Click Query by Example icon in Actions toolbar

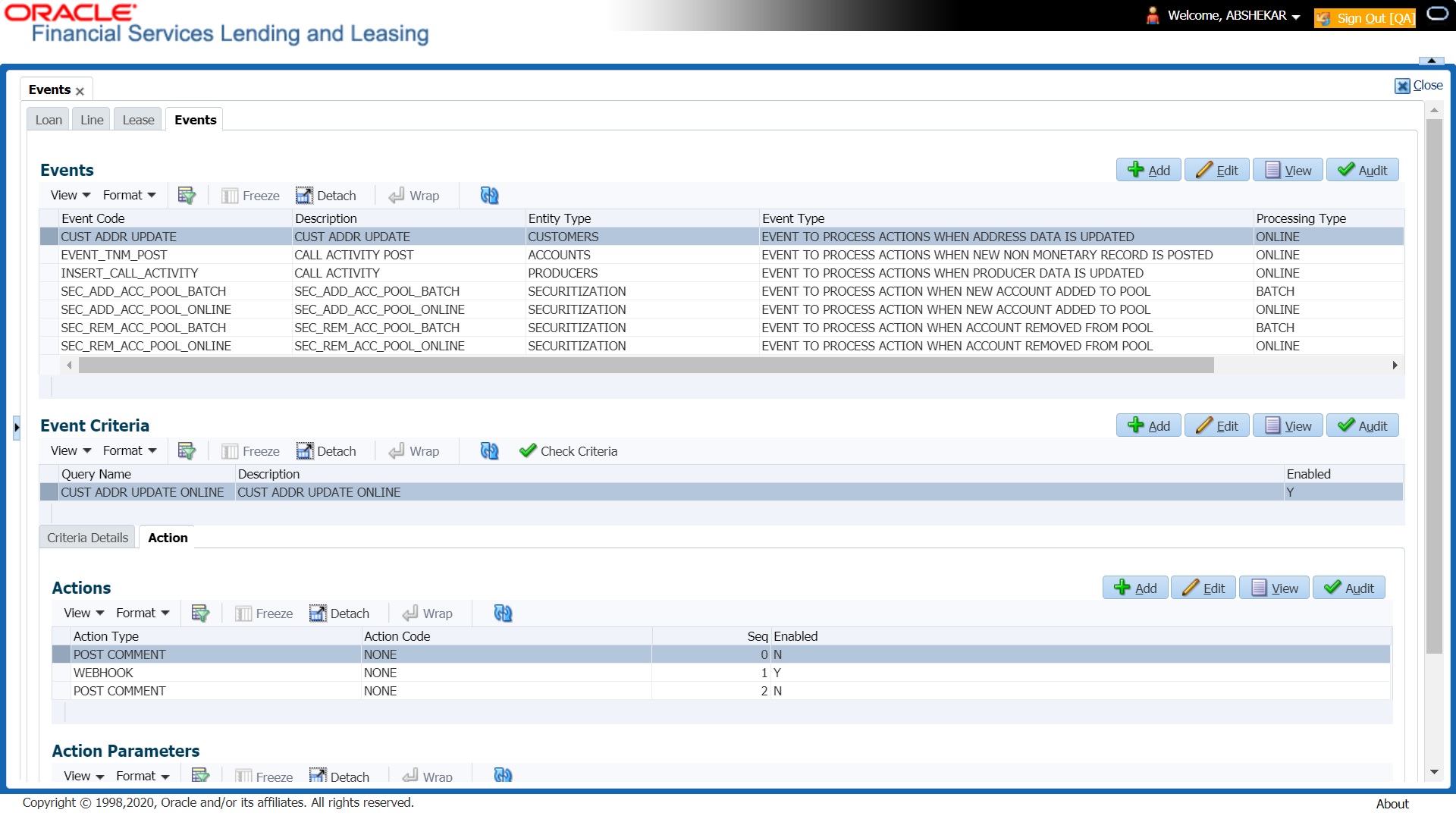(x=200, y=613)
